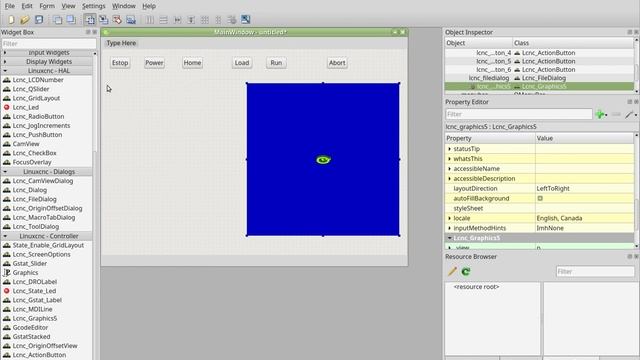This screenshot has width=640, height=360.
Task: Click the Resource Browser filter field
Action: pos(596,271)
